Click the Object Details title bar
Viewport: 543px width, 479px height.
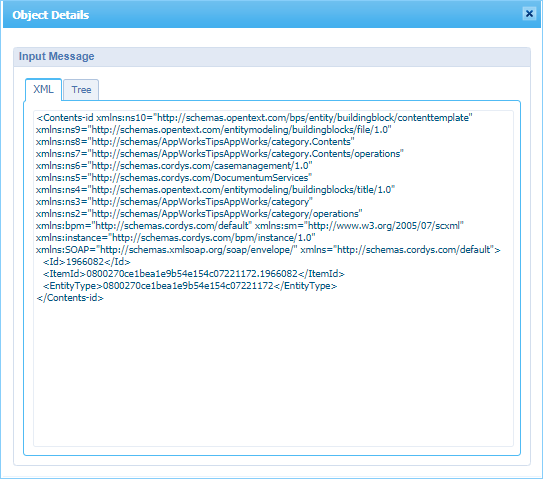pos(263,15)
